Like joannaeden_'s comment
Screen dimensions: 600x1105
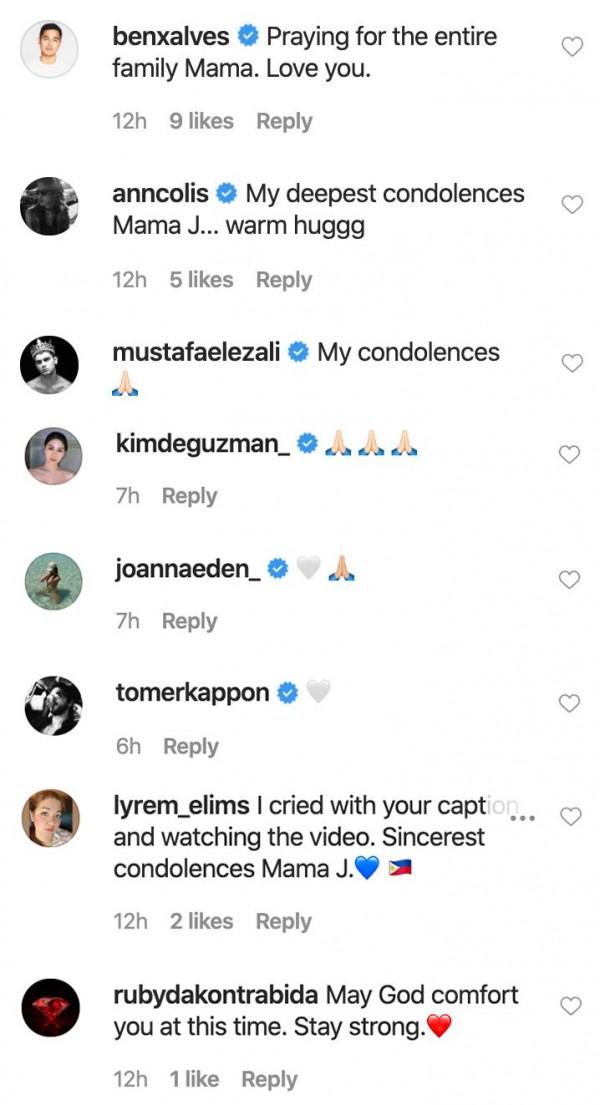pos(568,579)
